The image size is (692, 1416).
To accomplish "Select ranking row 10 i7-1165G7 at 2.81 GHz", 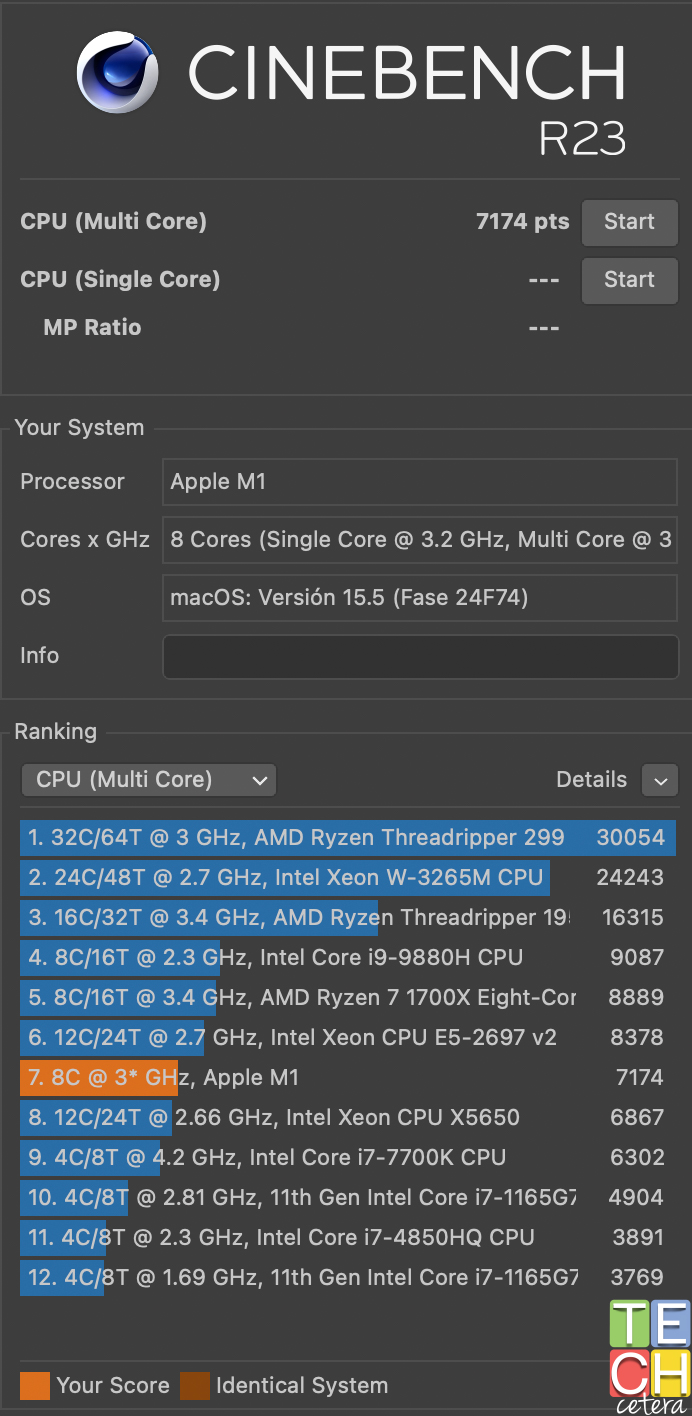I will pyautogui.click(x=347, y=1198).
